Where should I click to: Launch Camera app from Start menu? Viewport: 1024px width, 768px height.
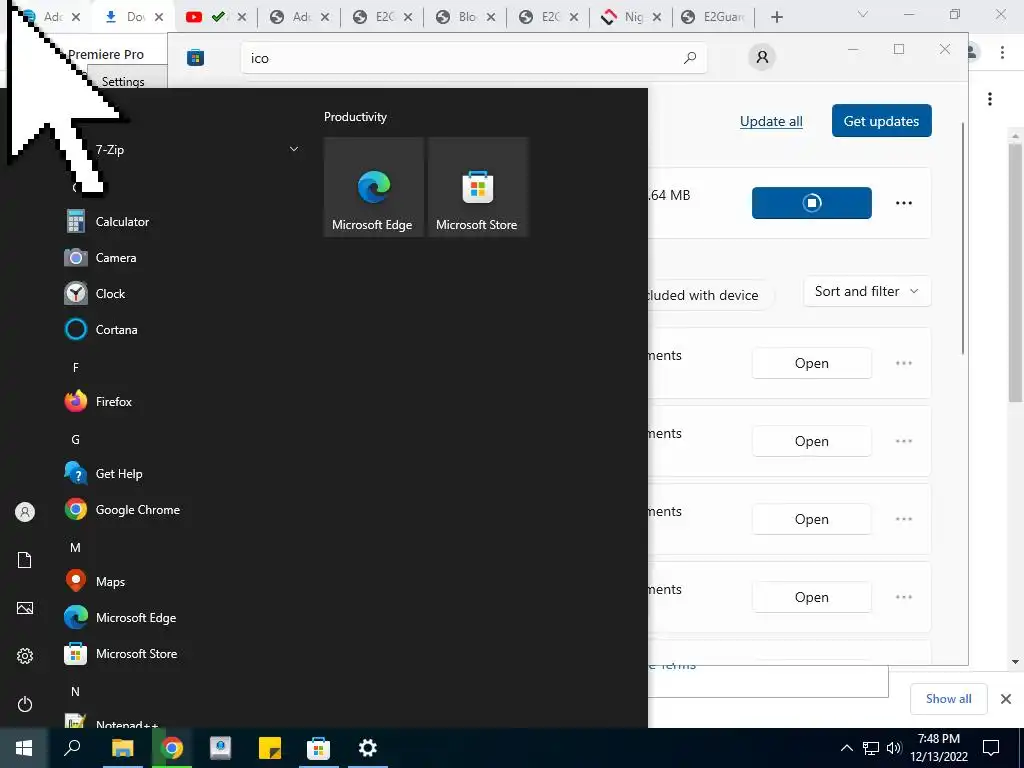pos(116,257)
